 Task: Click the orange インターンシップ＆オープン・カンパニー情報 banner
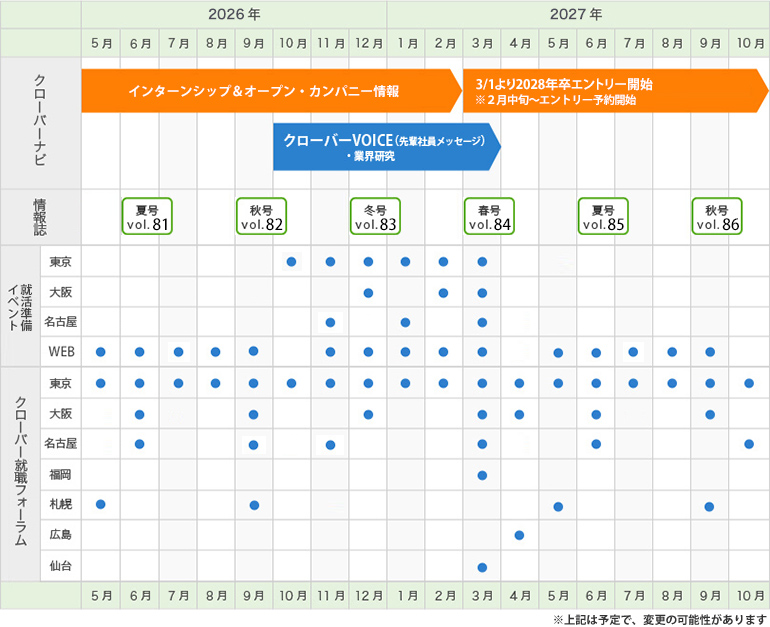265,91
